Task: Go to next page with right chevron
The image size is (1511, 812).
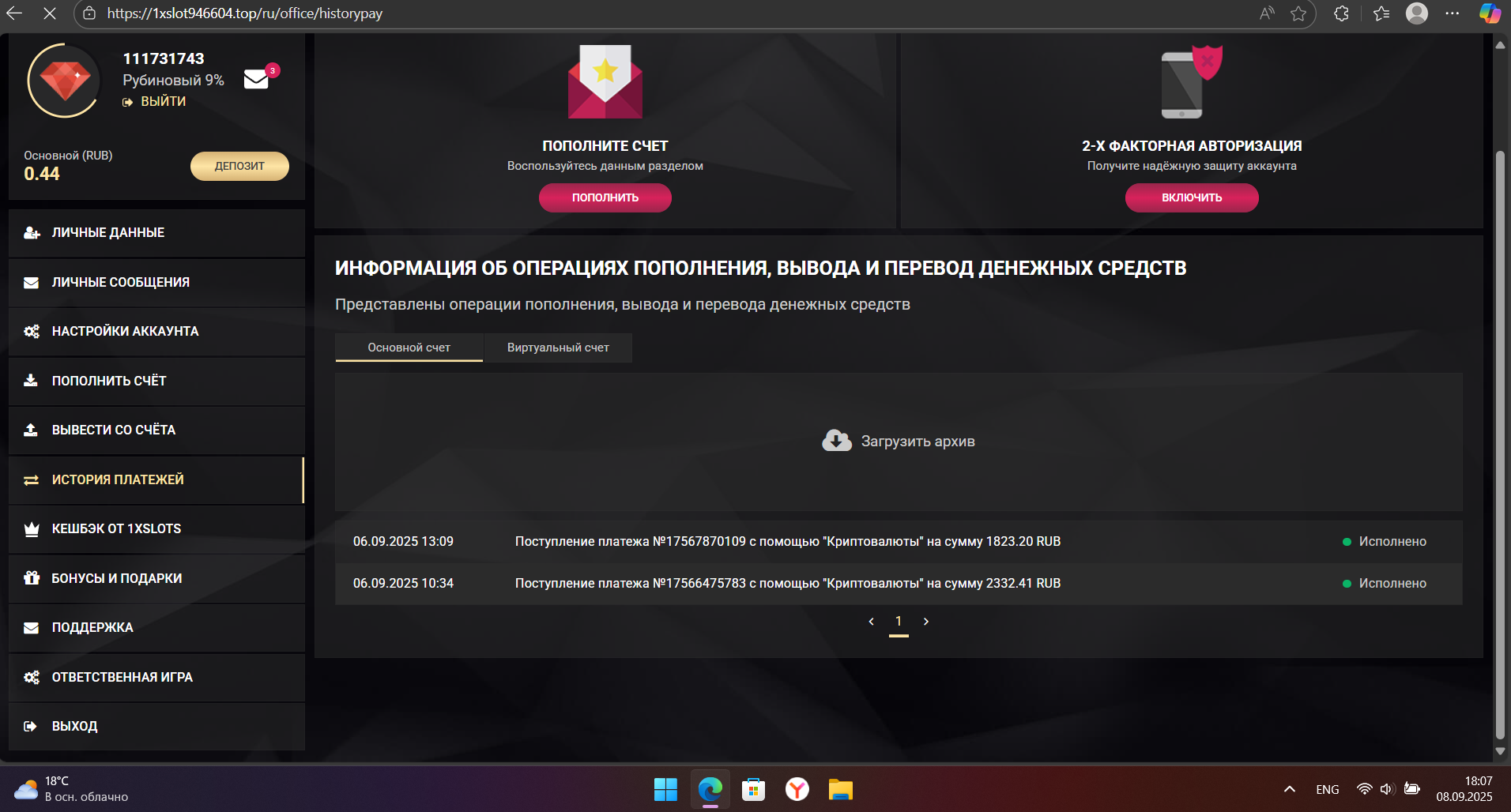Action: click(x=926, y=622)
